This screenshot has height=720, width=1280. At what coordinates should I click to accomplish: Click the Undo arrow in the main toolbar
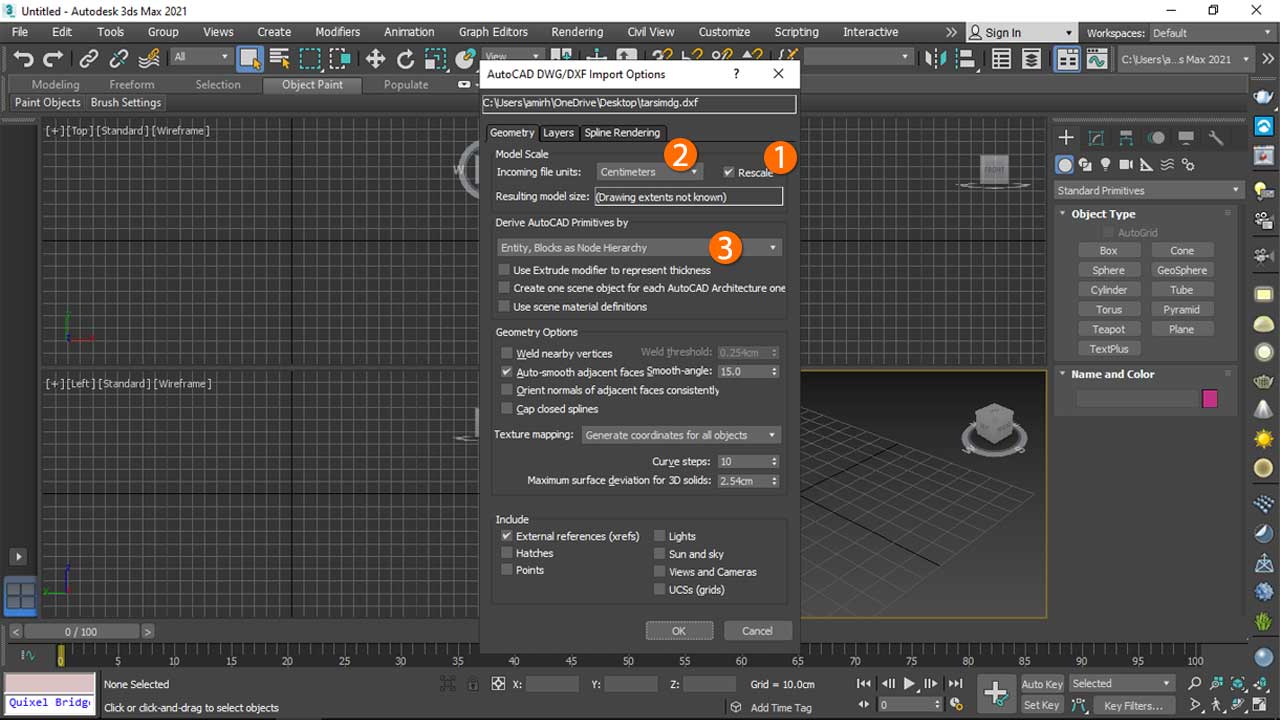(23, 59)
